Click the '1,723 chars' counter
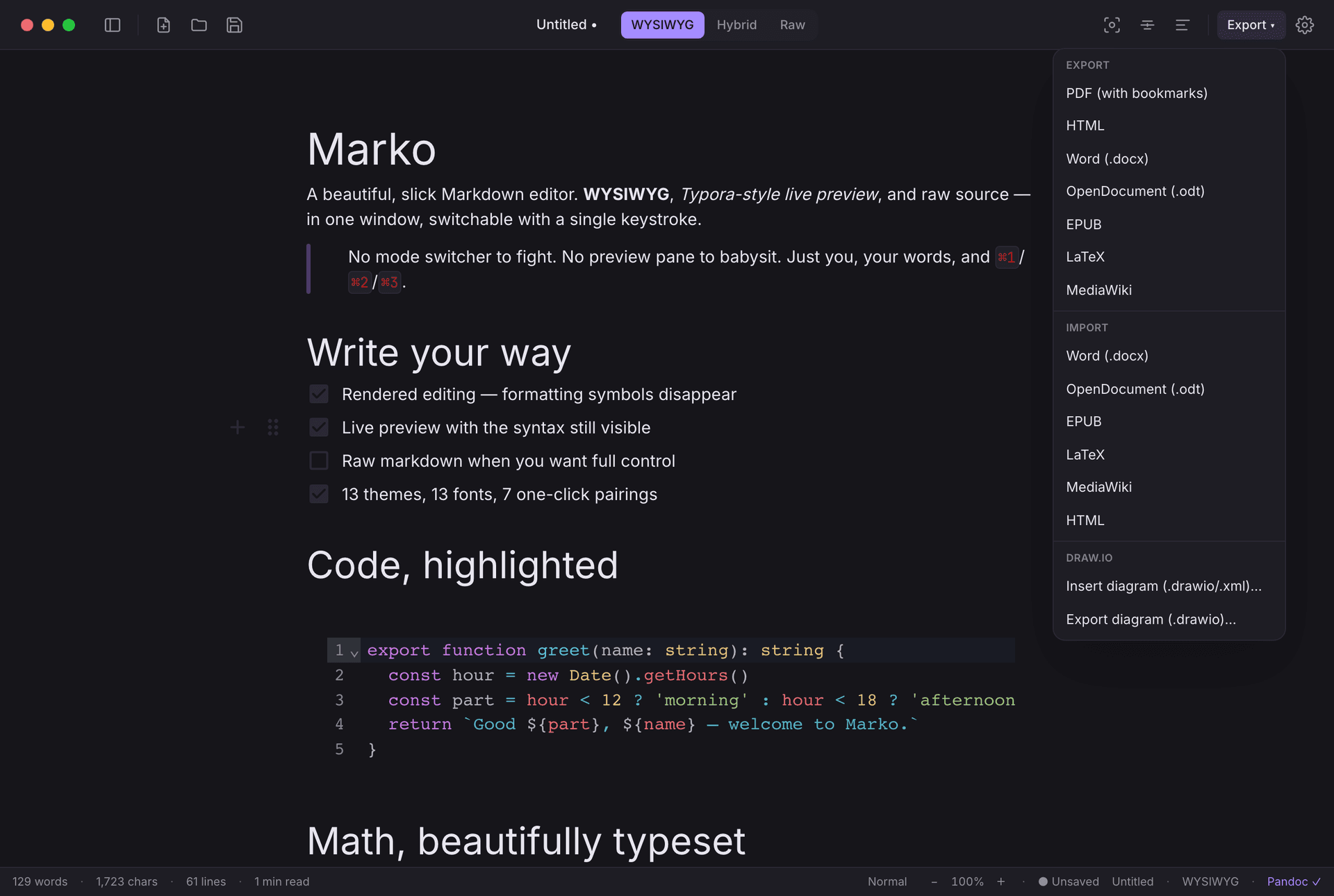Screen dimensions: 1334x896 click(x=126, y=881)
